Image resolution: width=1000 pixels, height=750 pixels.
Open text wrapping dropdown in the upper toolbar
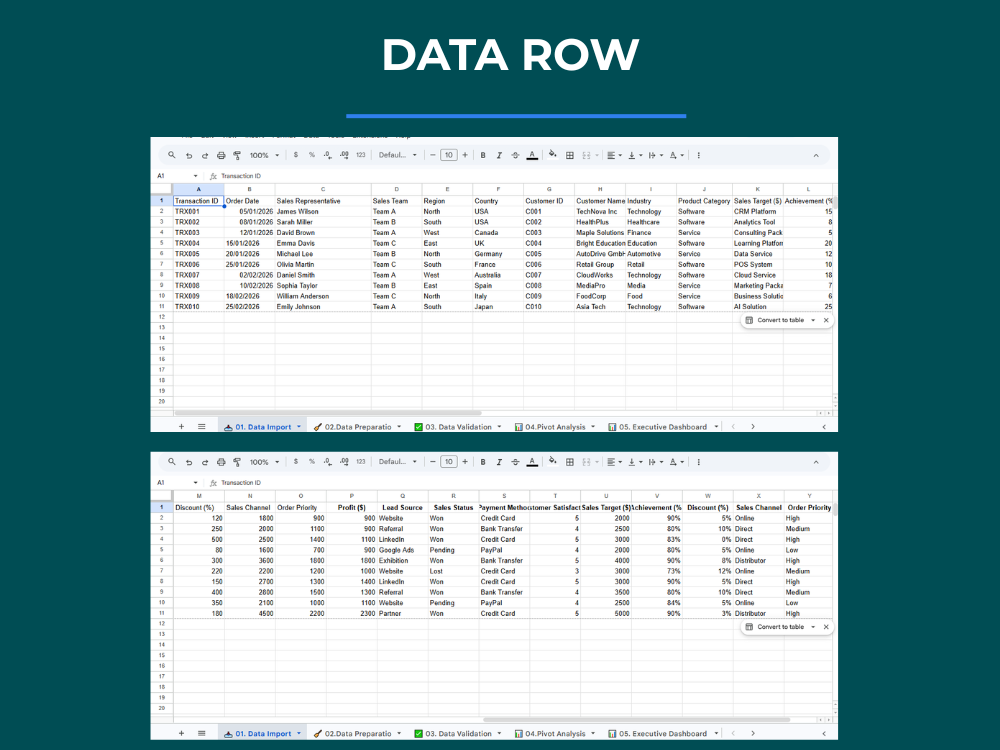click(x=656, y=155)
